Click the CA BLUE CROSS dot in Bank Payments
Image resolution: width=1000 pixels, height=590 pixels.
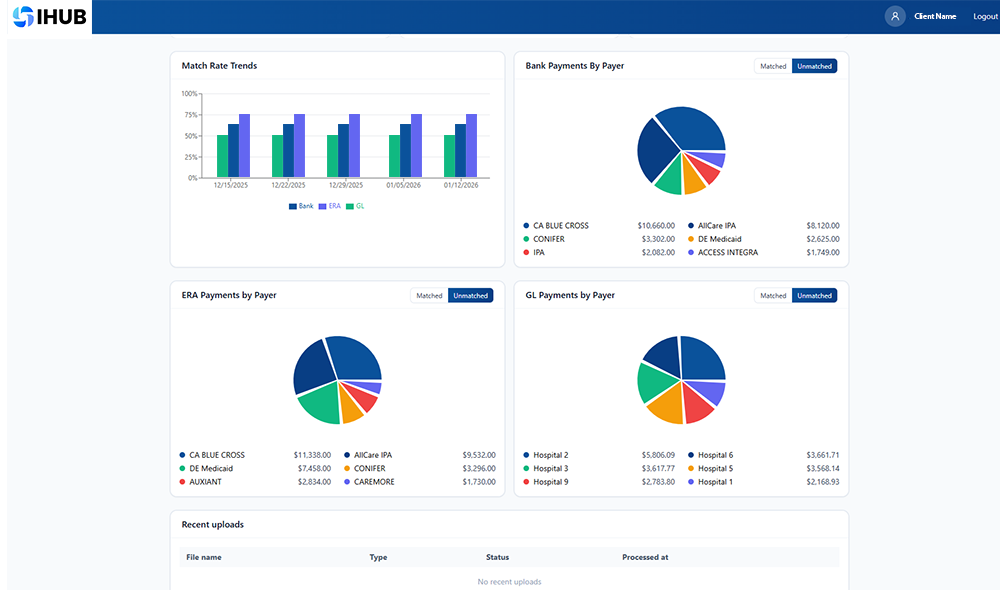[x=526, y=226]
